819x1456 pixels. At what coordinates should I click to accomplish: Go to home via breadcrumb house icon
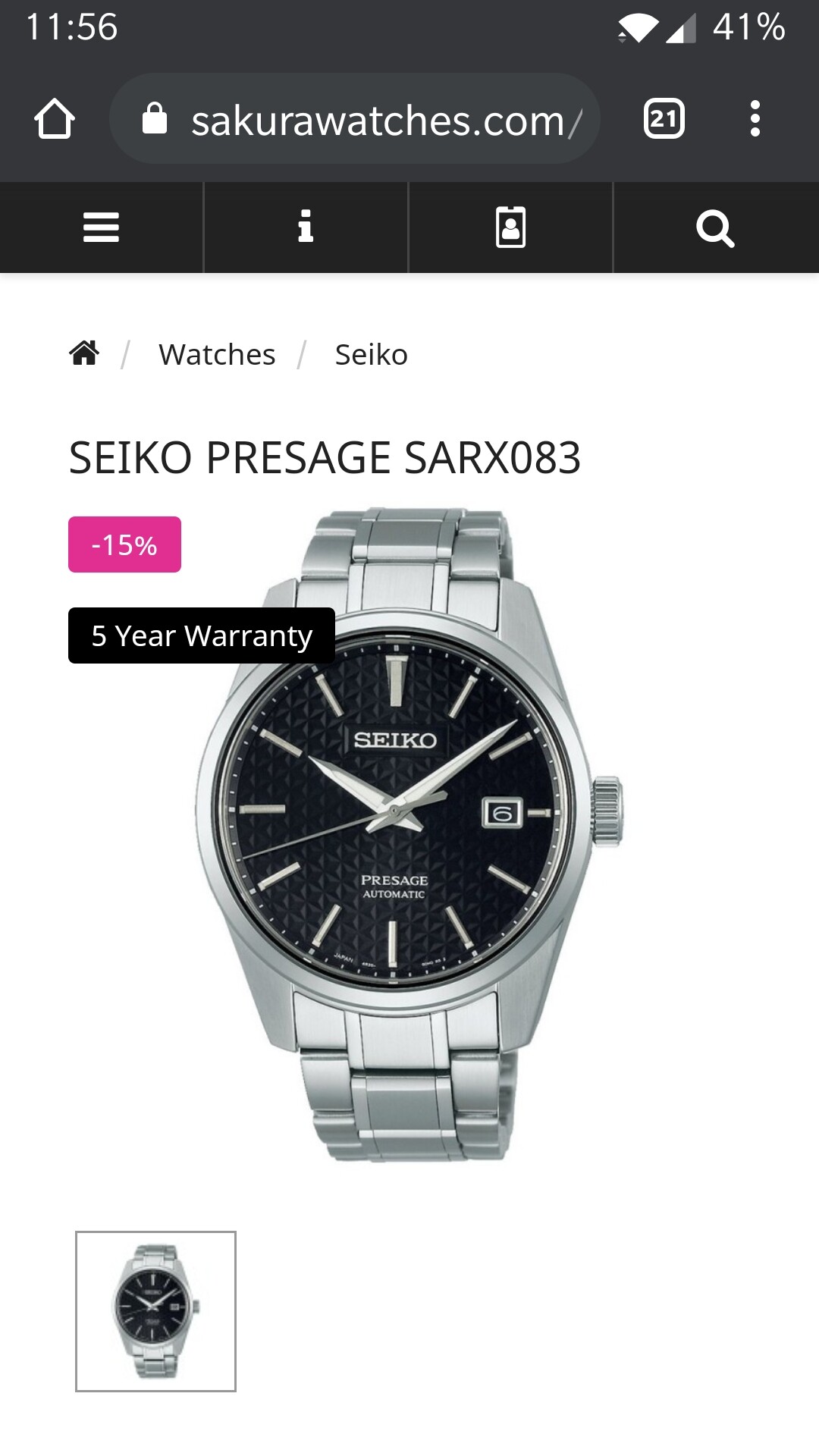(x=84, y=353)
